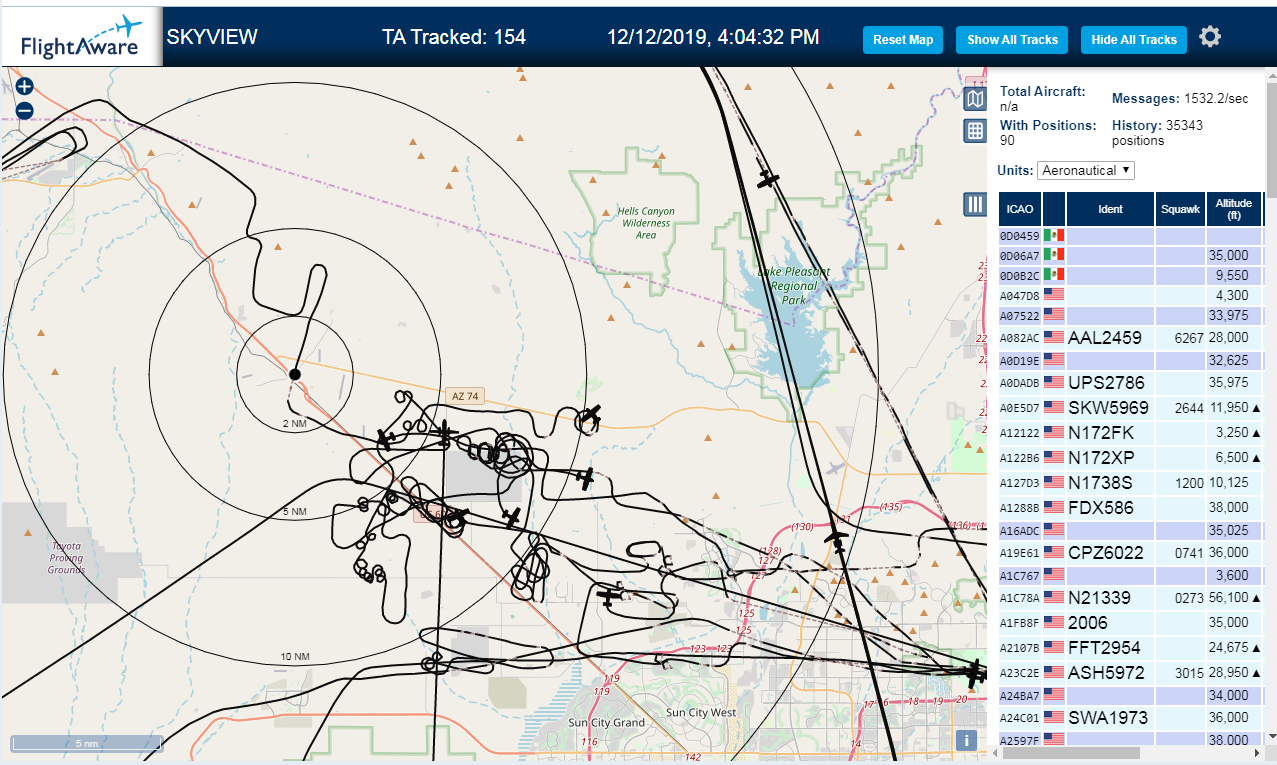Open the settings gear
The width and height of the screenshot is (1277, 765).
(1210, 37)
